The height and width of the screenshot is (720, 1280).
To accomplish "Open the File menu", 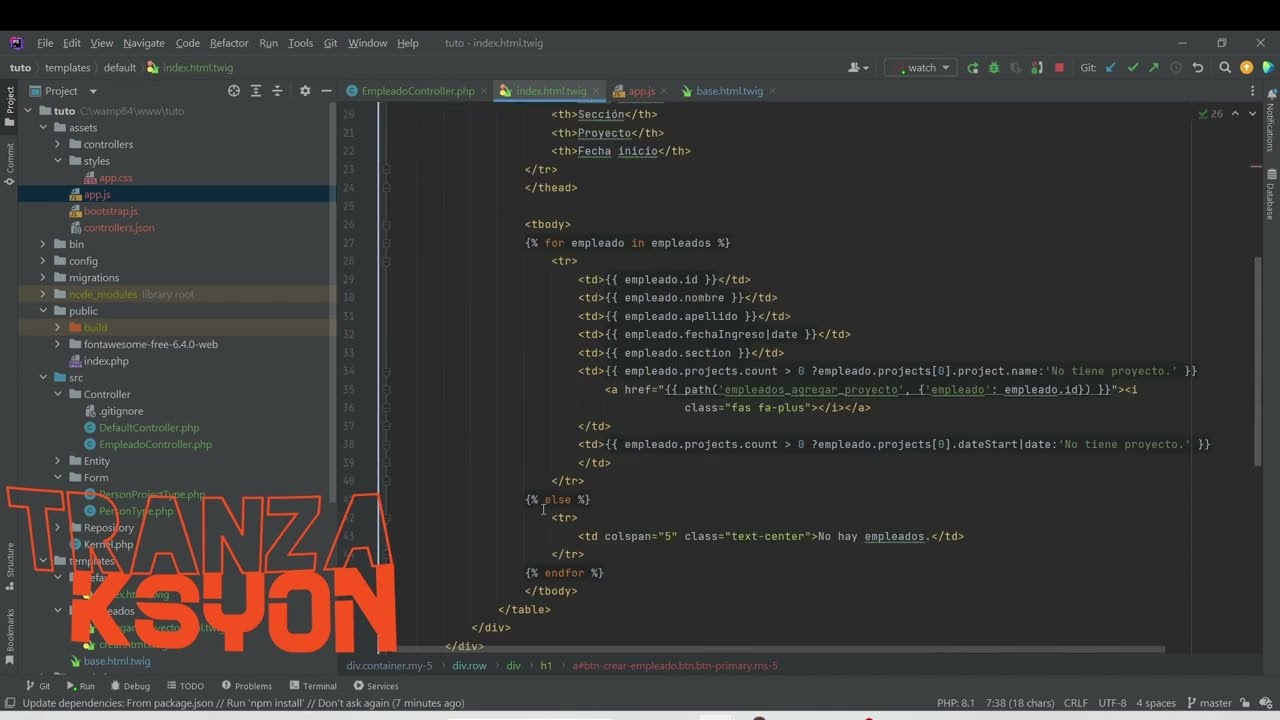I will 45,43.
